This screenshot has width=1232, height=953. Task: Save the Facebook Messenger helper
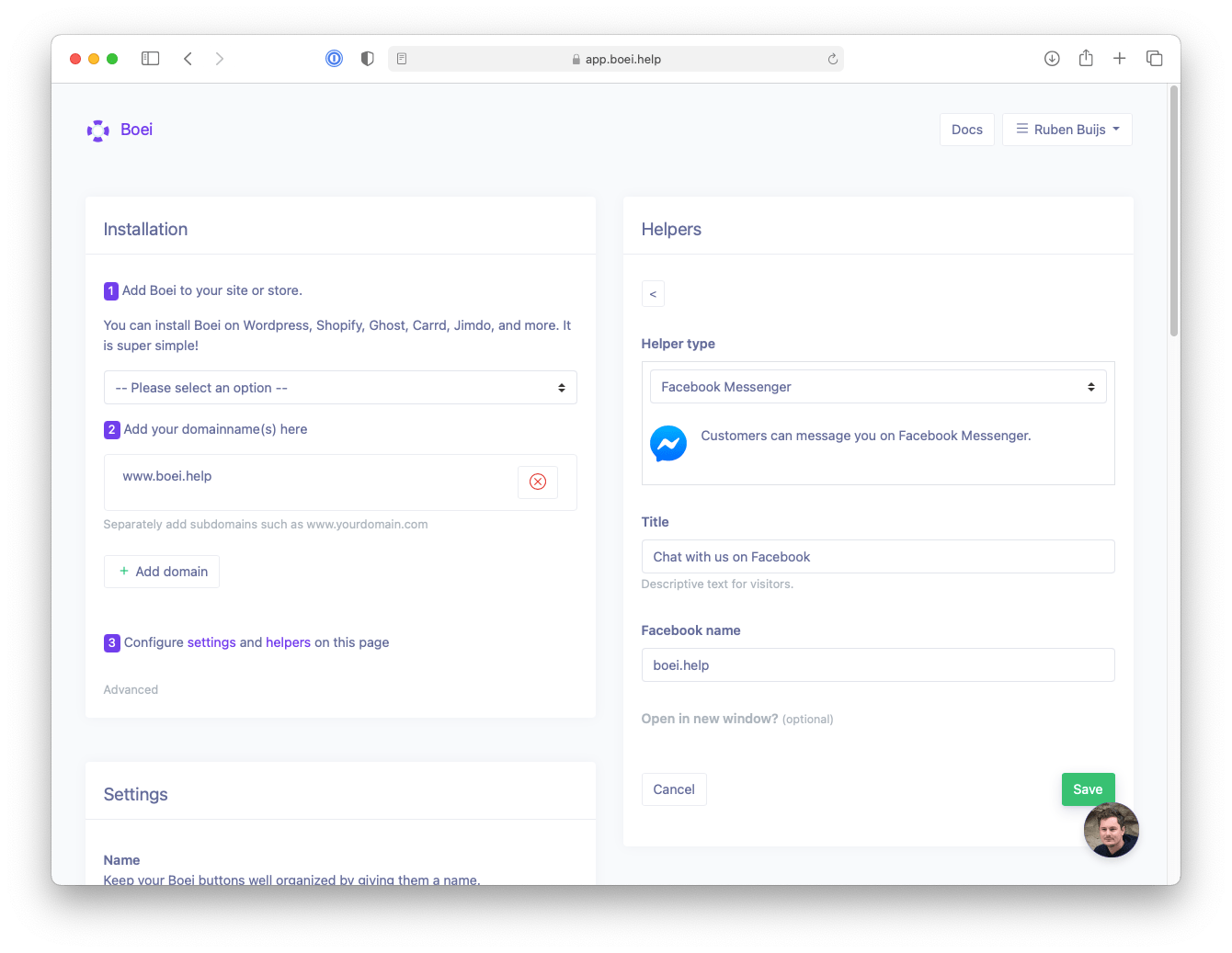[1088, 789]
